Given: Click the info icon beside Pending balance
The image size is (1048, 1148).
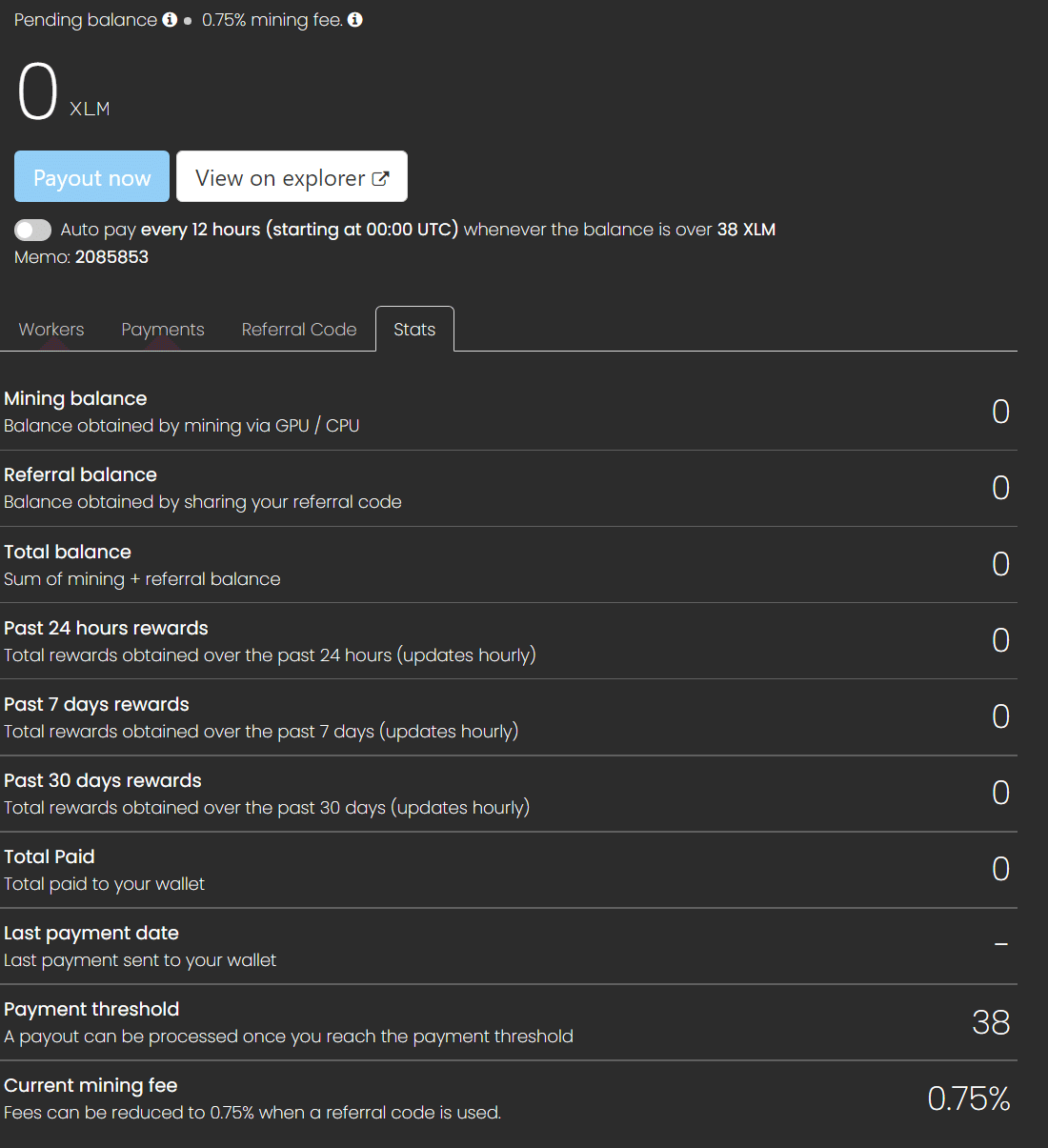Looking at the screenshot, I should 170,20.
